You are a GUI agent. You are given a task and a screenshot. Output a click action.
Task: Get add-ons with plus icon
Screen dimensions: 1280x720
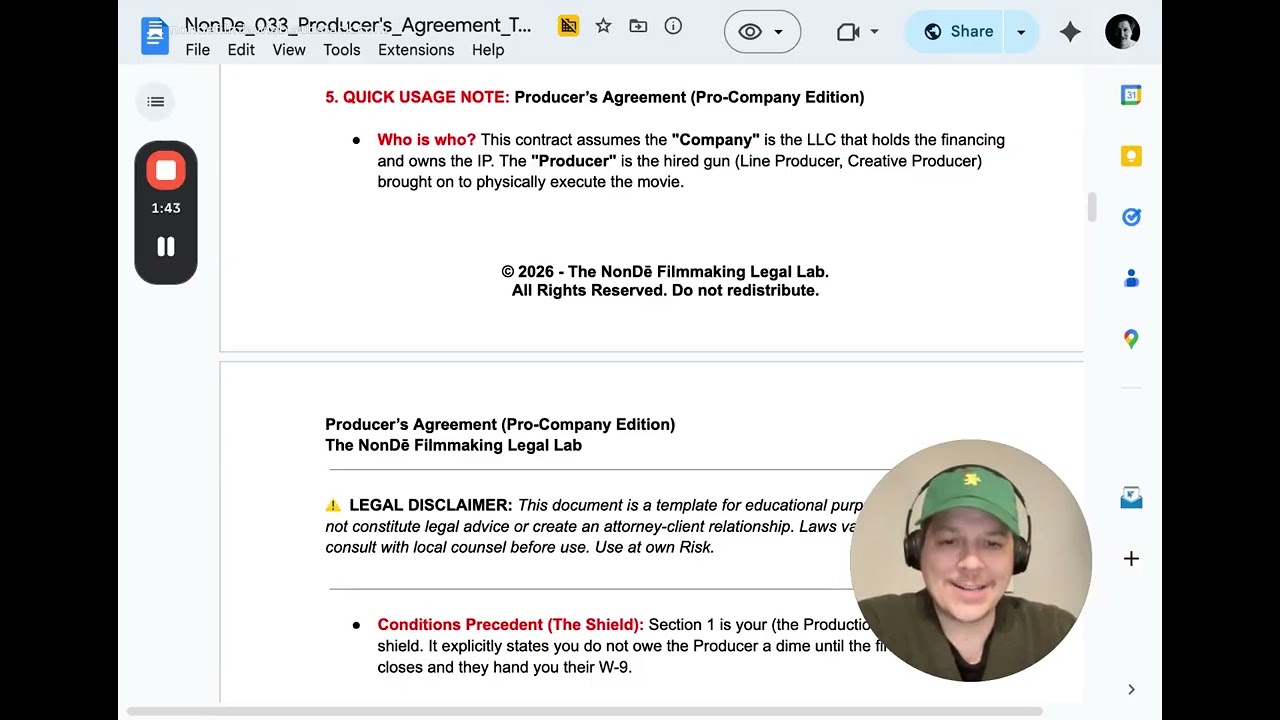coord(1131,559)
